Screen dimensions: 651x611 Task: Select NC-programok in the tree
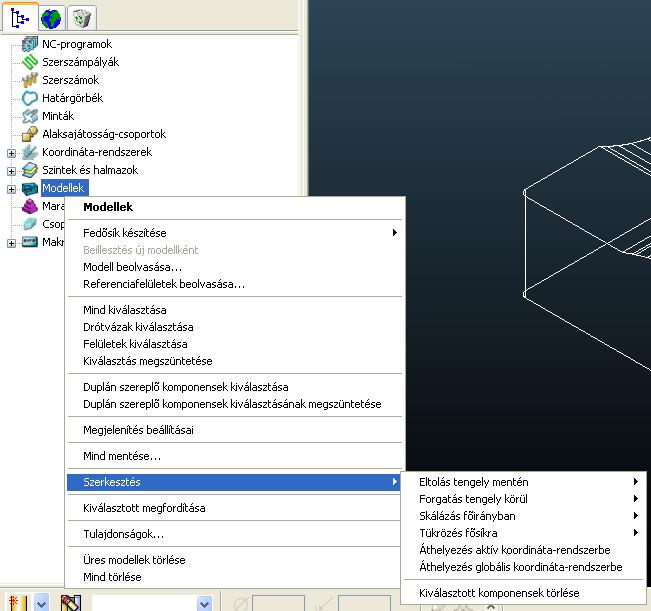(77, 44)
